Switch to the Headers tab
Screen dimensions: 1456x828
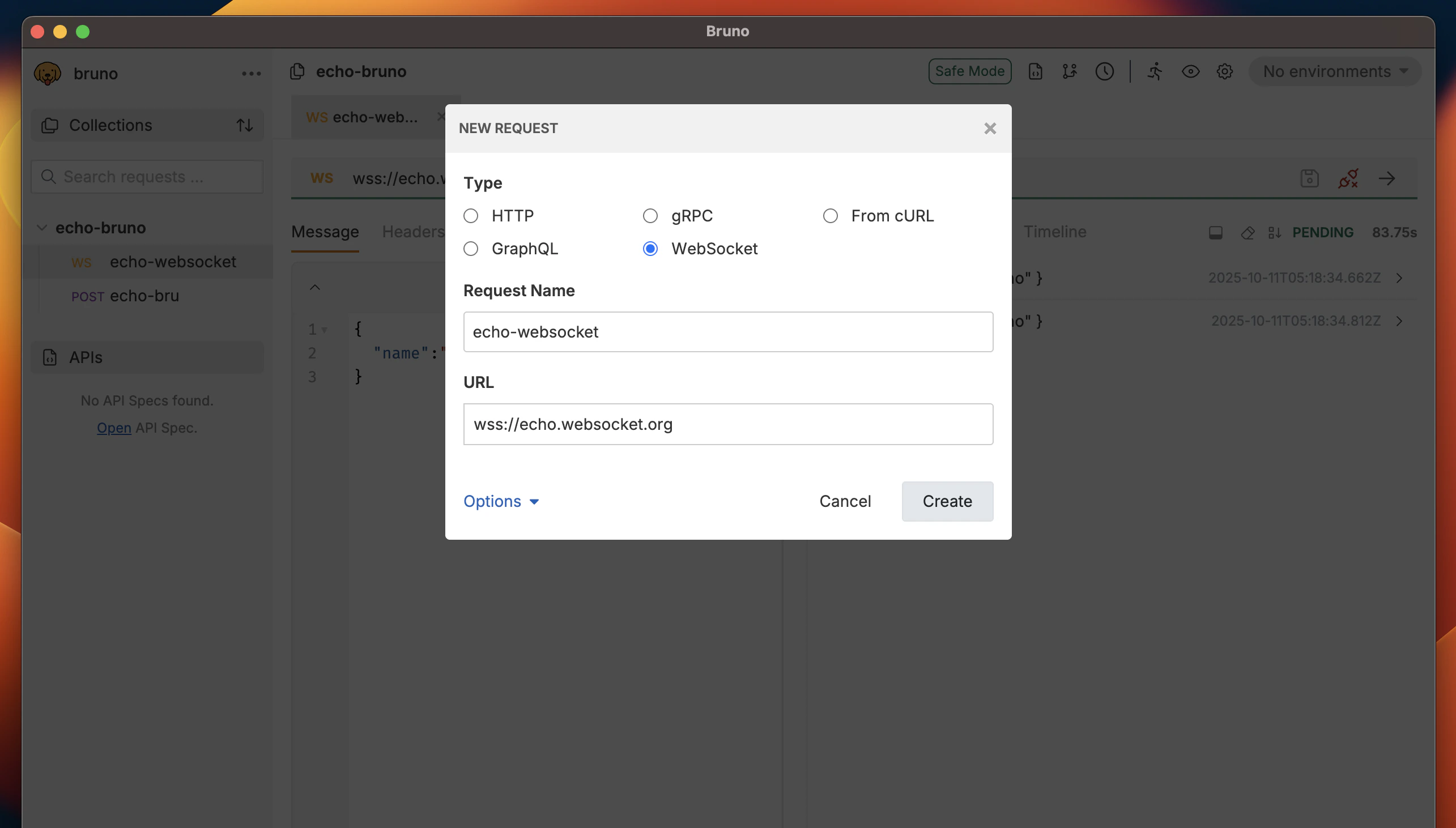pyautogui.click(x=414, y=232)
